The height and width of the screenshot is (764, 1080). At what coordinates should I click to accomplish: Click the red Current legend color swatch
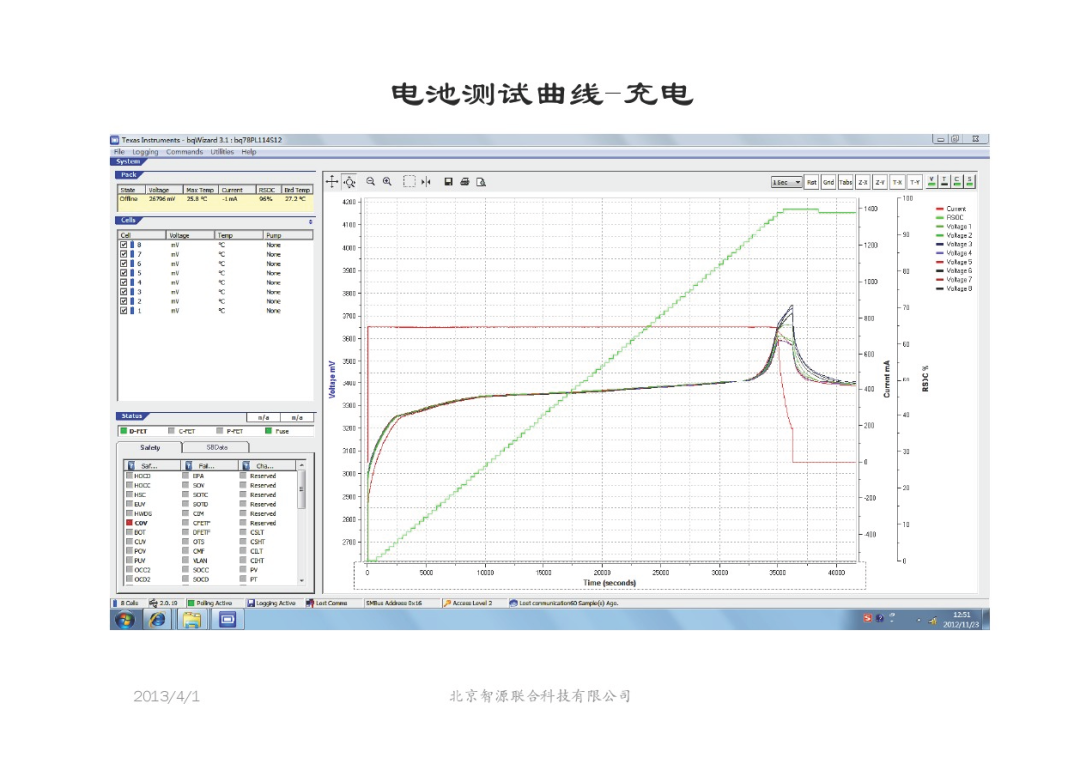(940, 209)
